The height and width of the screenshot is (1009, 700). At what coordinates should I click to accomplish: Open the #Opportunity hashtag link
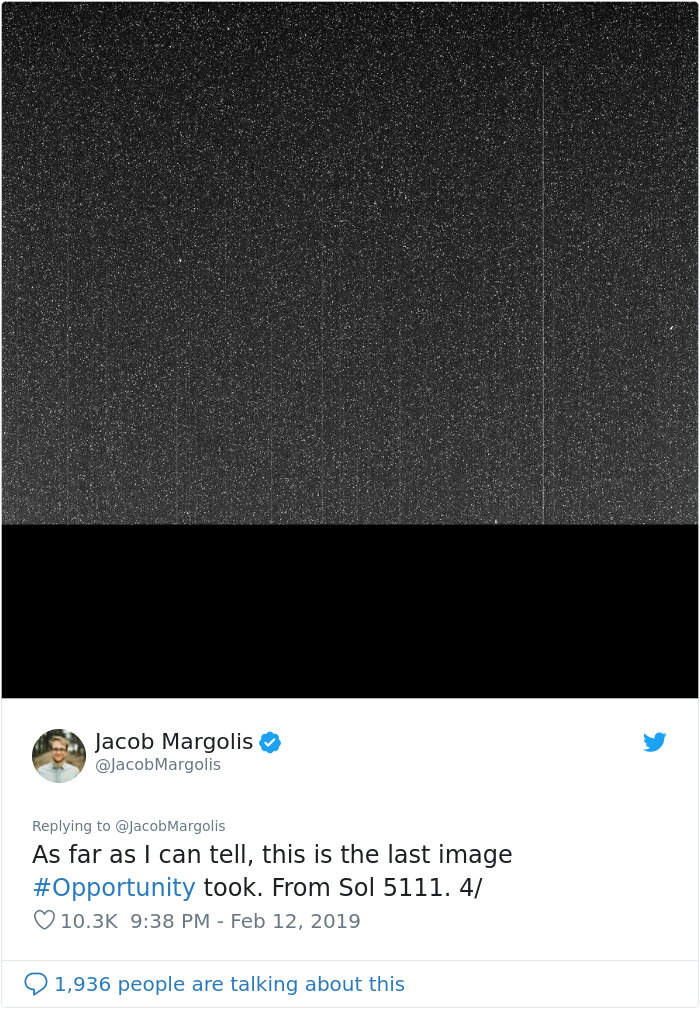coord(114,887)
